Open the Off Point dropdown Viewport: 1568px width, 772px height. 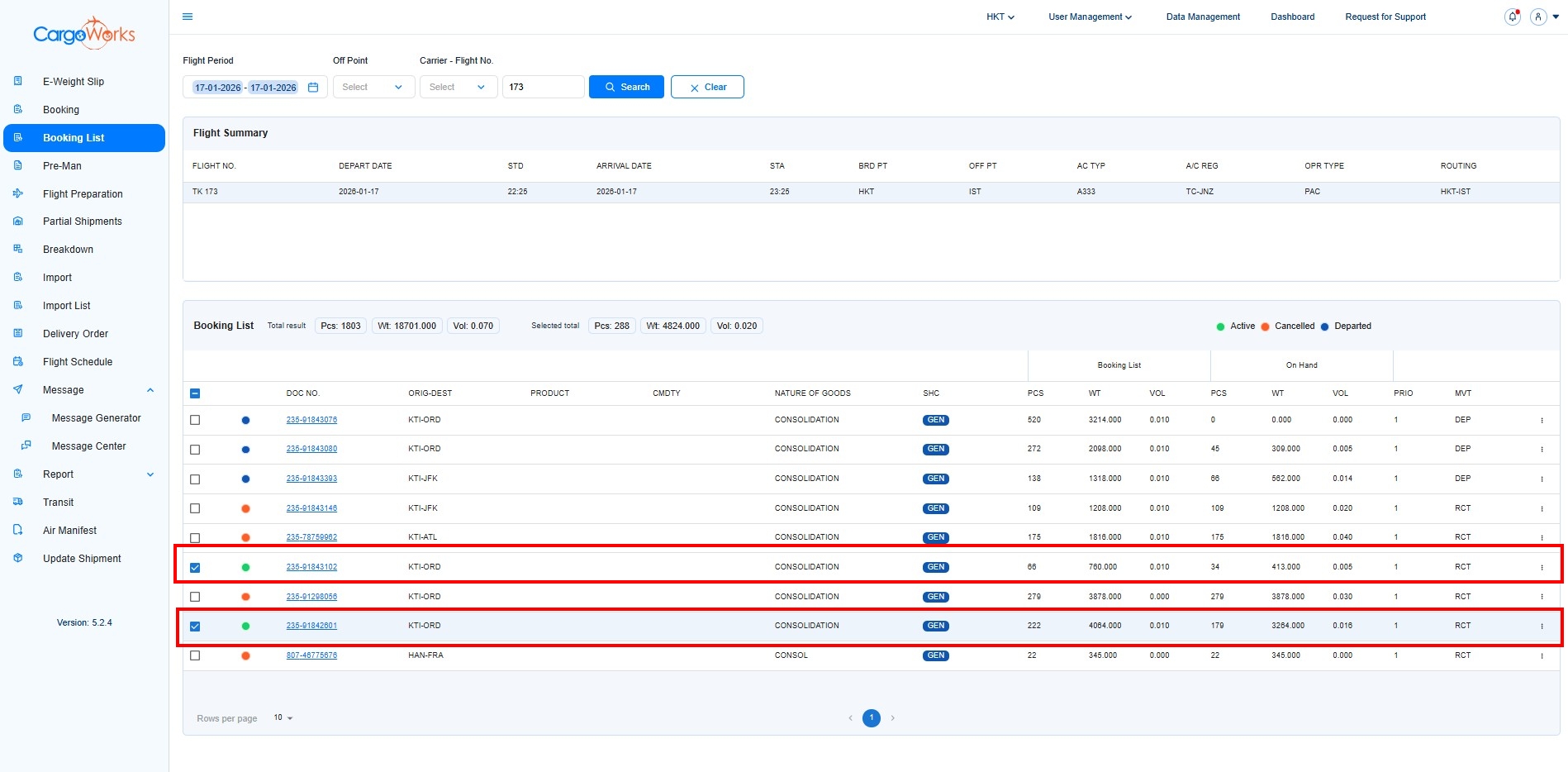[373, 87]
